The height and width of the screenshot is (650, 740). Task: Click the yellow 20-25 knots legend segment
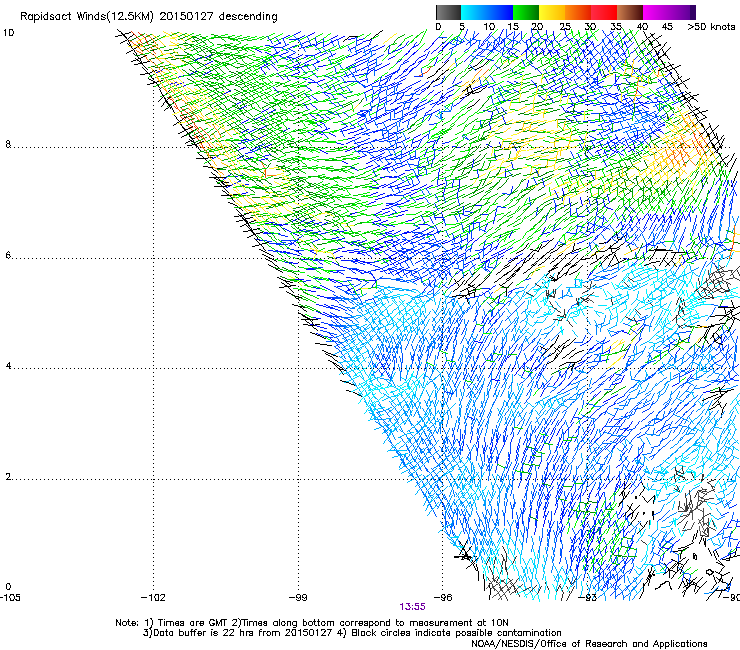pyautogui.click(x=552, y=12)
